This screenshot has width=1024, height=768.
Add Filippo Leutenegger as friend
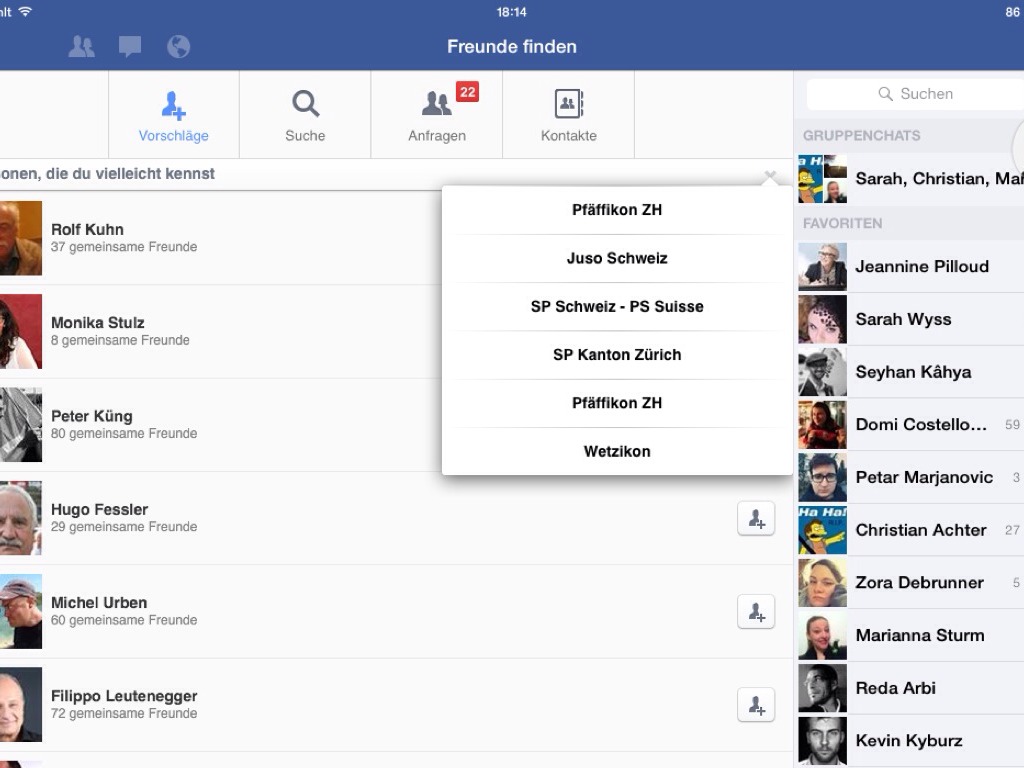[756, 704]
